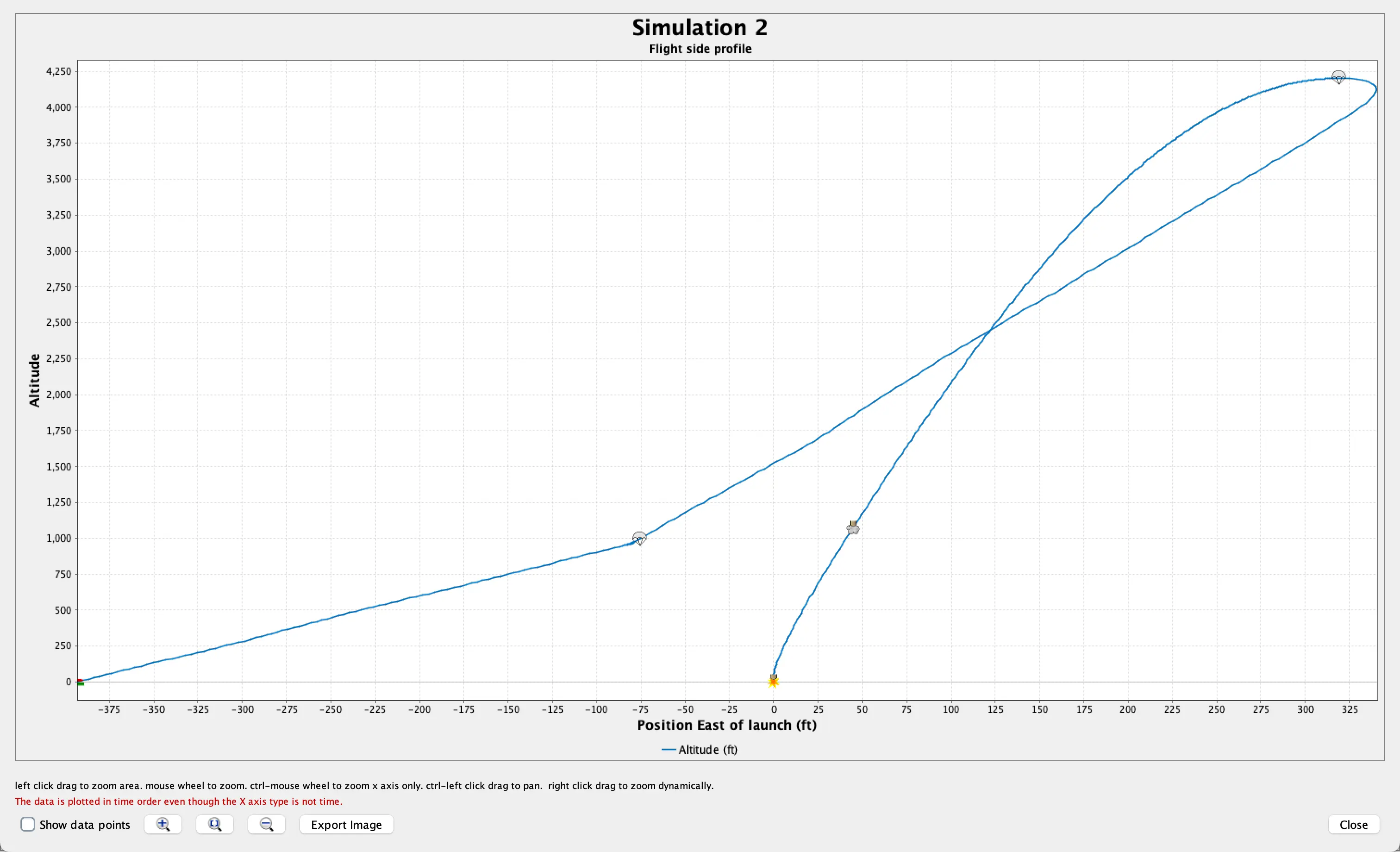Image resolution: width=1400 pixels, height=852 pixels.
Task: Click the red time-order warning text
Action: coord(178,802)
